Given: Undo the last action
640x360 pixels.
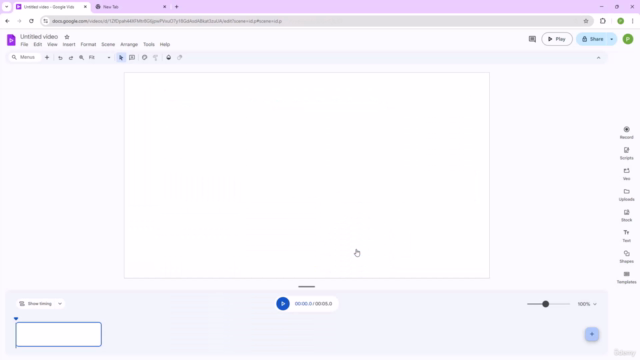Looking at the screenshot, I should coord(60,58).
